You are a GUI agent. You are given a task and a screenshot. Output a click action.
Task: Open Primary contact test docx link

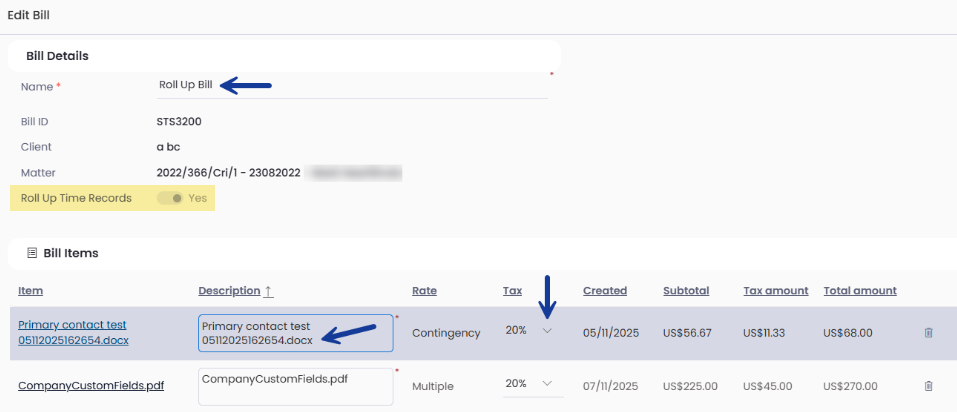(72, 333)
